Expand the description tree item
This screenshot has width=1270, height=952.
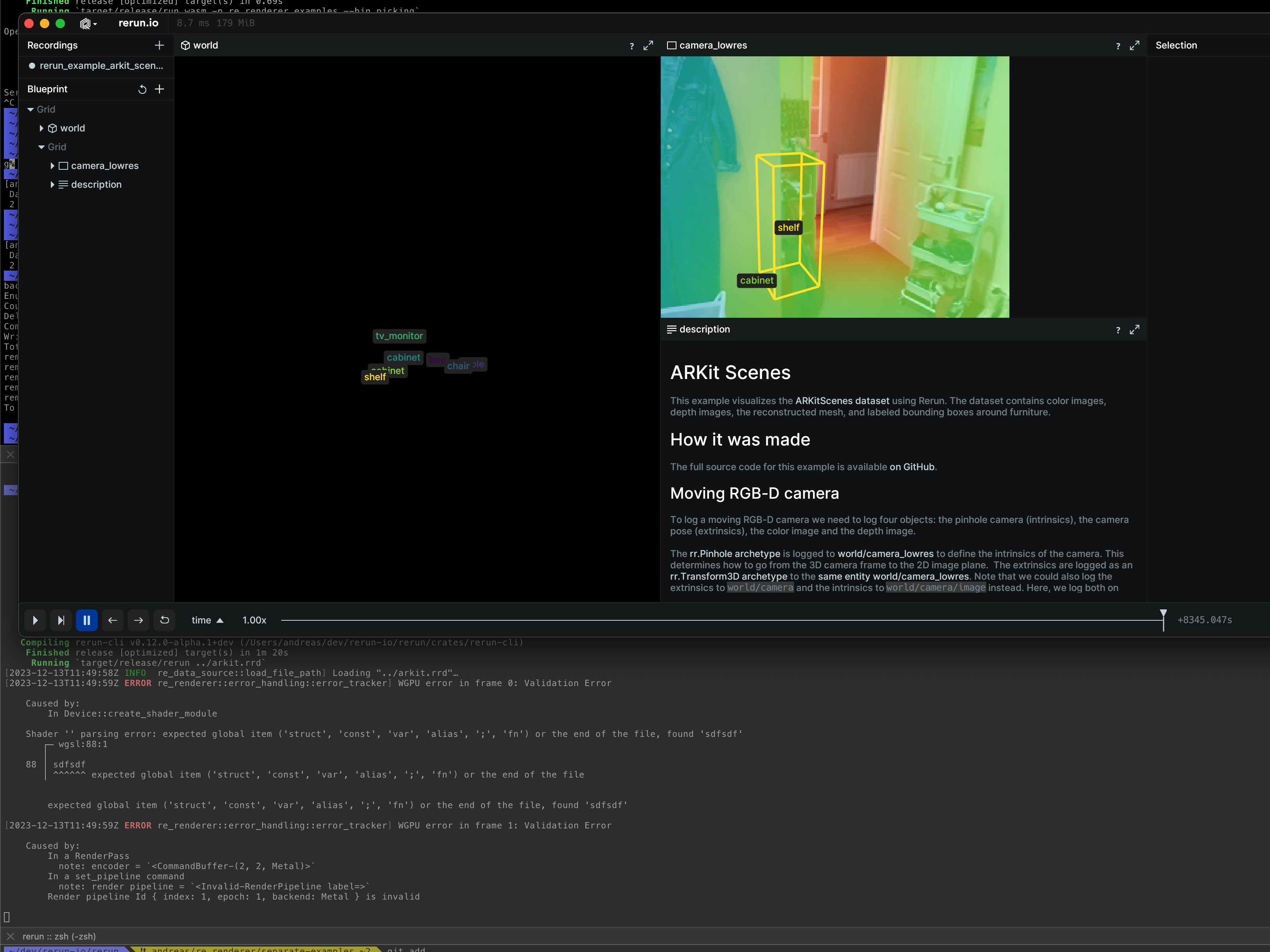click(x=52, y=185)
